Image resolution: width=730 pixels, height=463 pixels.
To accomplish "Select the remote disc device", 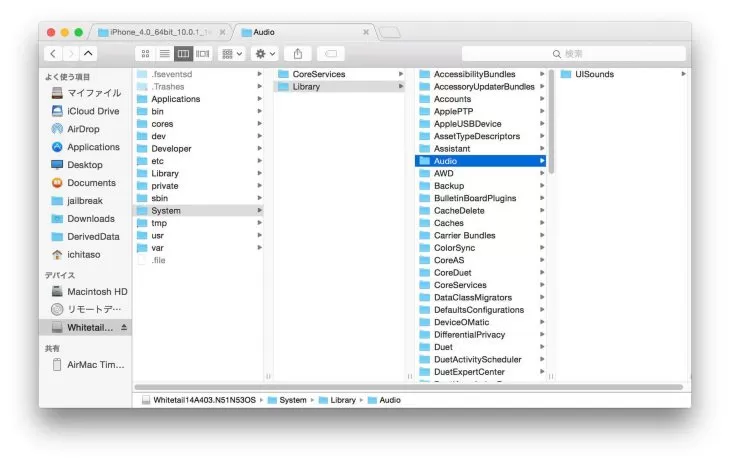I will (x=87, y=309).
